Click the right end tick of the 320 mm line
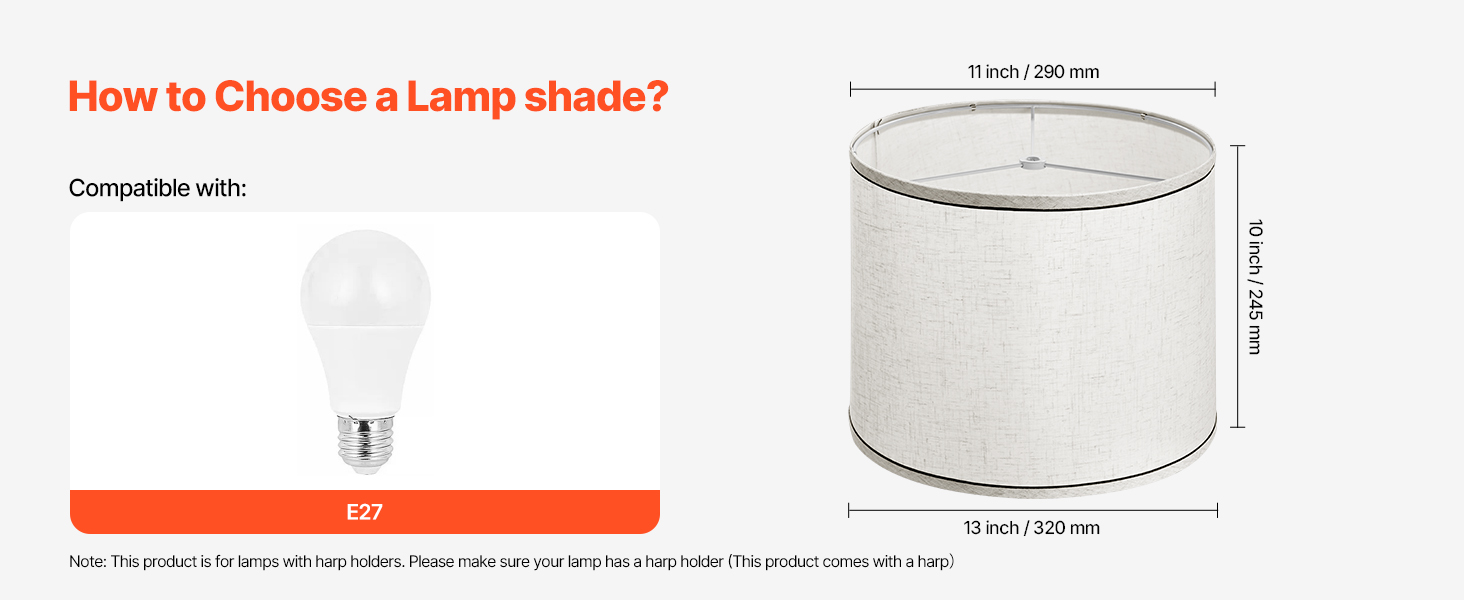 click(1217, 511)
